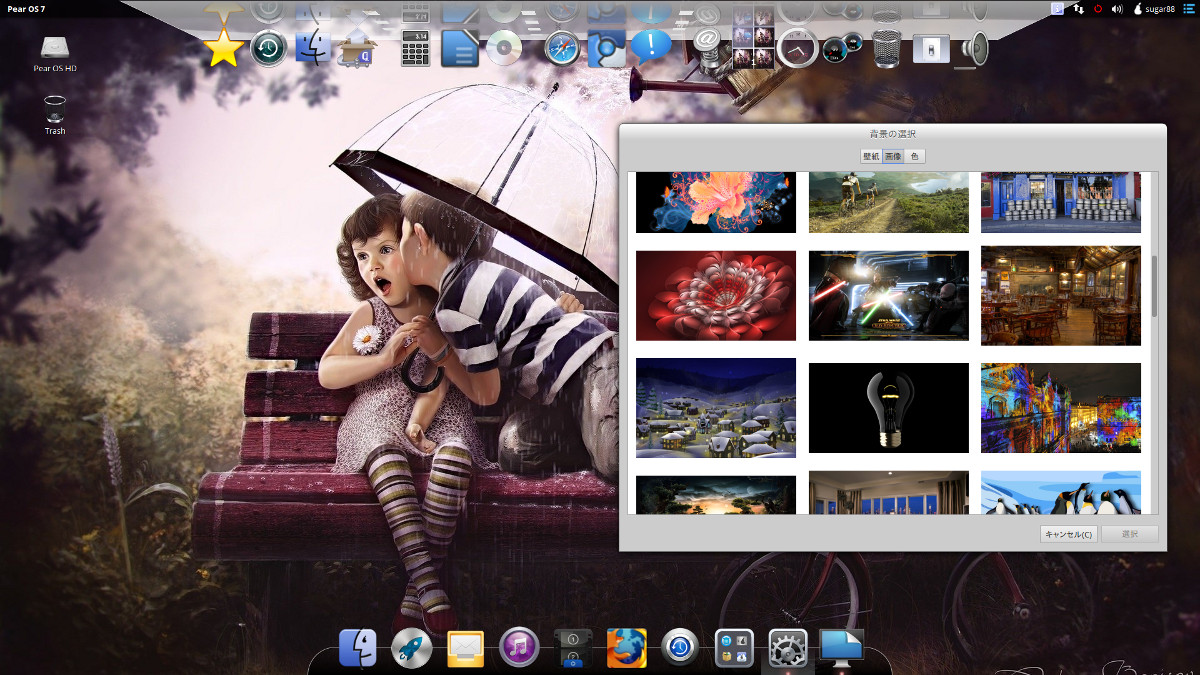Open the cardboard box package installer icon
The image size is (1200, 675).
click(x=356, y=48)
